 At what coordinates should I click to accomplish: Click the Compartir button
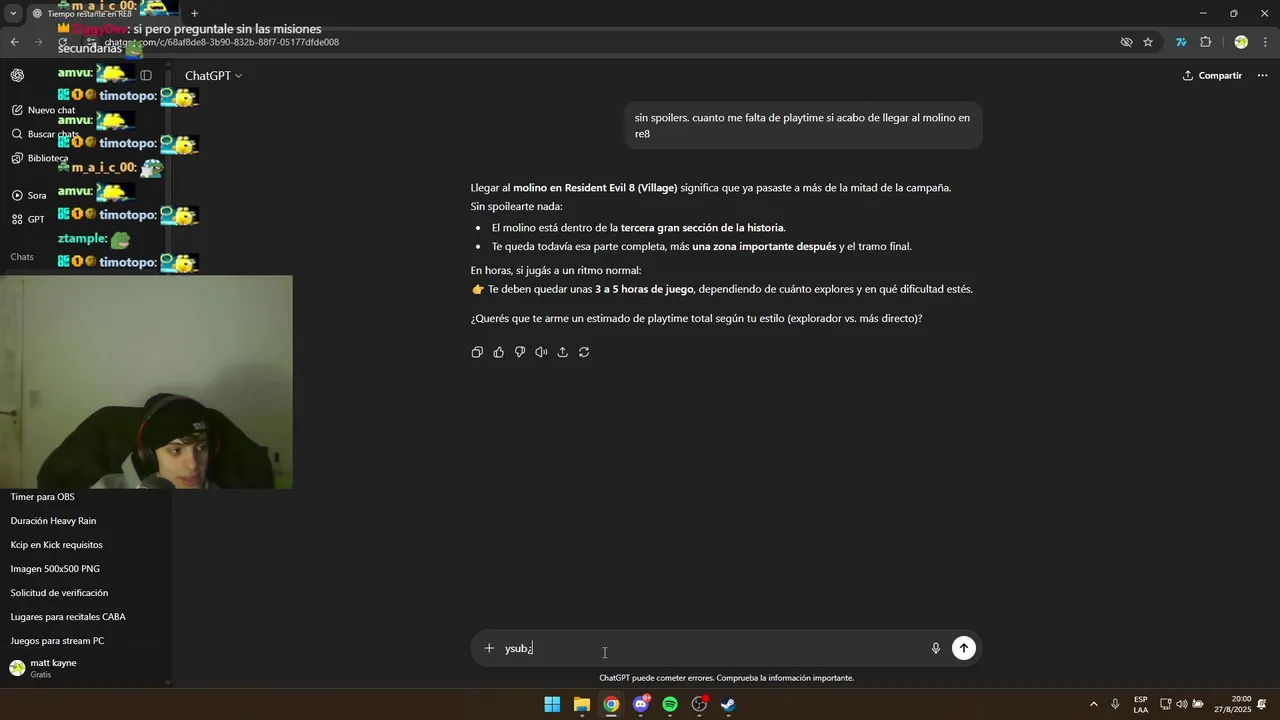1212,75
